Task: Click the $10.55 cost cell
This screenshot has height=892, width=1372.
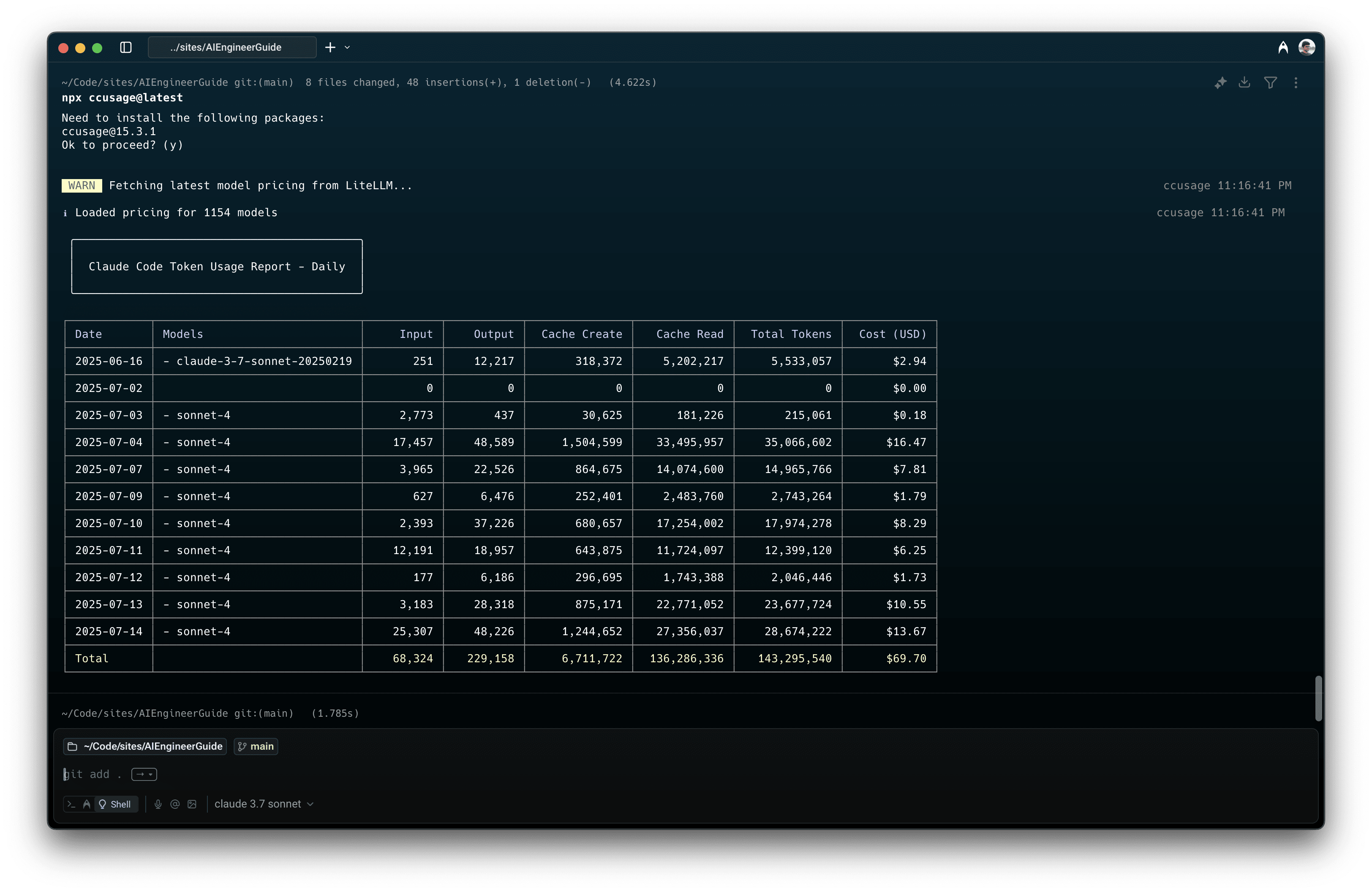Action: click(x=906, y=604)
